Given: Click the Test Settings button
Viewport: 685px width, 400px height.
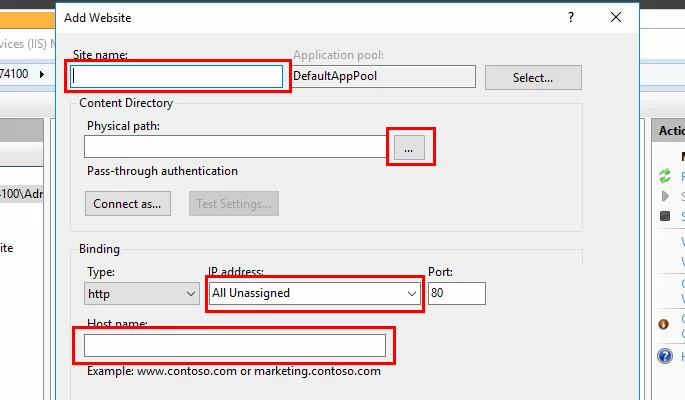Looking at the screenshot, I should (232, 203).
